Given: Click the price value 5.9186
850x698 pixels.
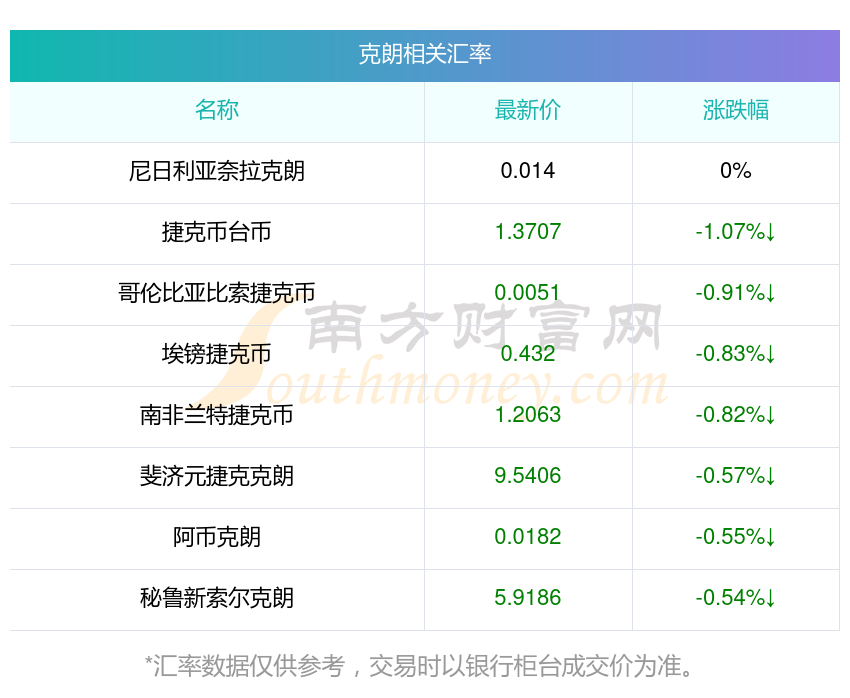Looking at the screenshot, I should click(527, 598).
